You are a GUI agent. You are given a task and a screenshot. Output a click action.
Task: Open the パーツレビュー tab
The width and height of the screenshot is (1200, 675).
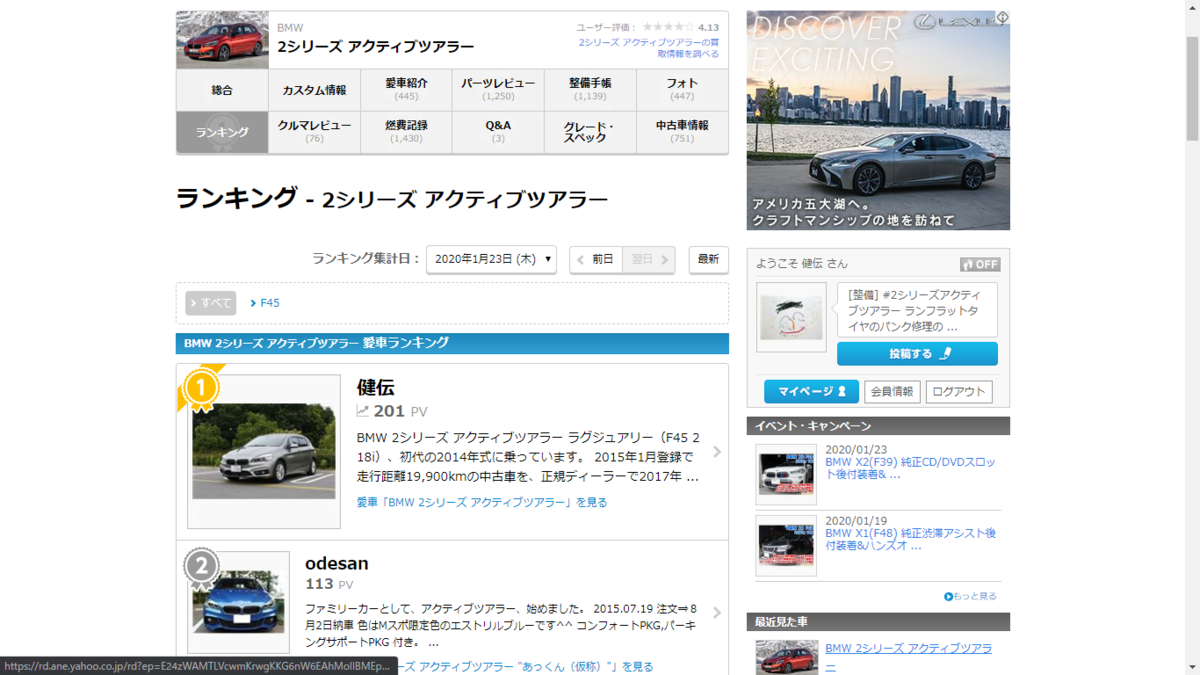pos(498,90)
